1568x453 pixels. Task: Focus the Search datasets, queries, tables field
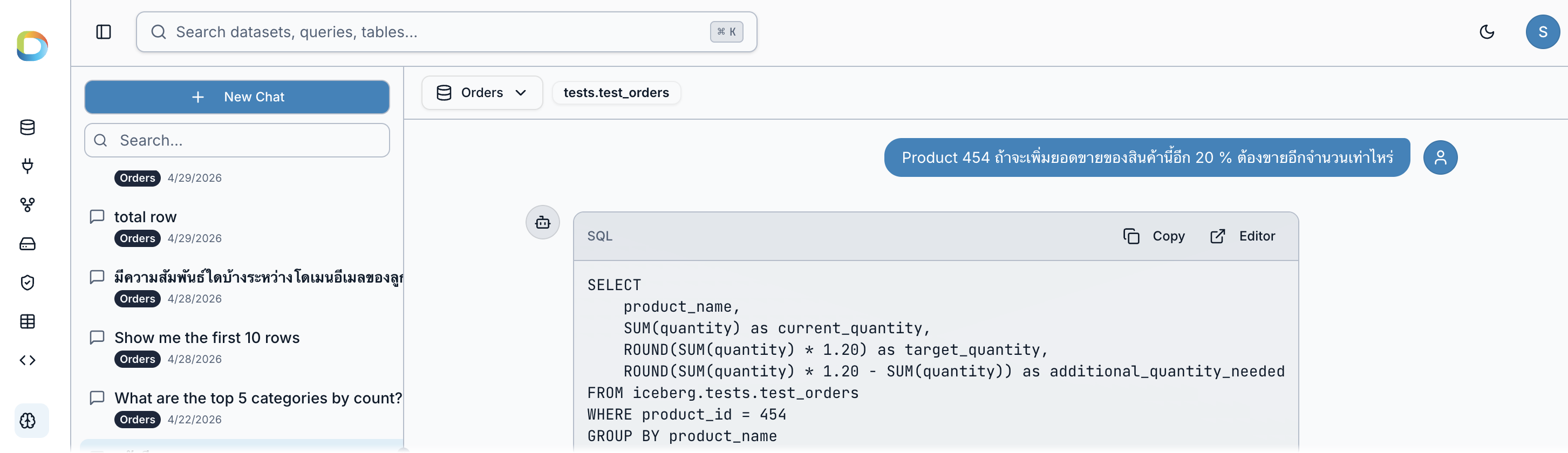pos(446,32)
